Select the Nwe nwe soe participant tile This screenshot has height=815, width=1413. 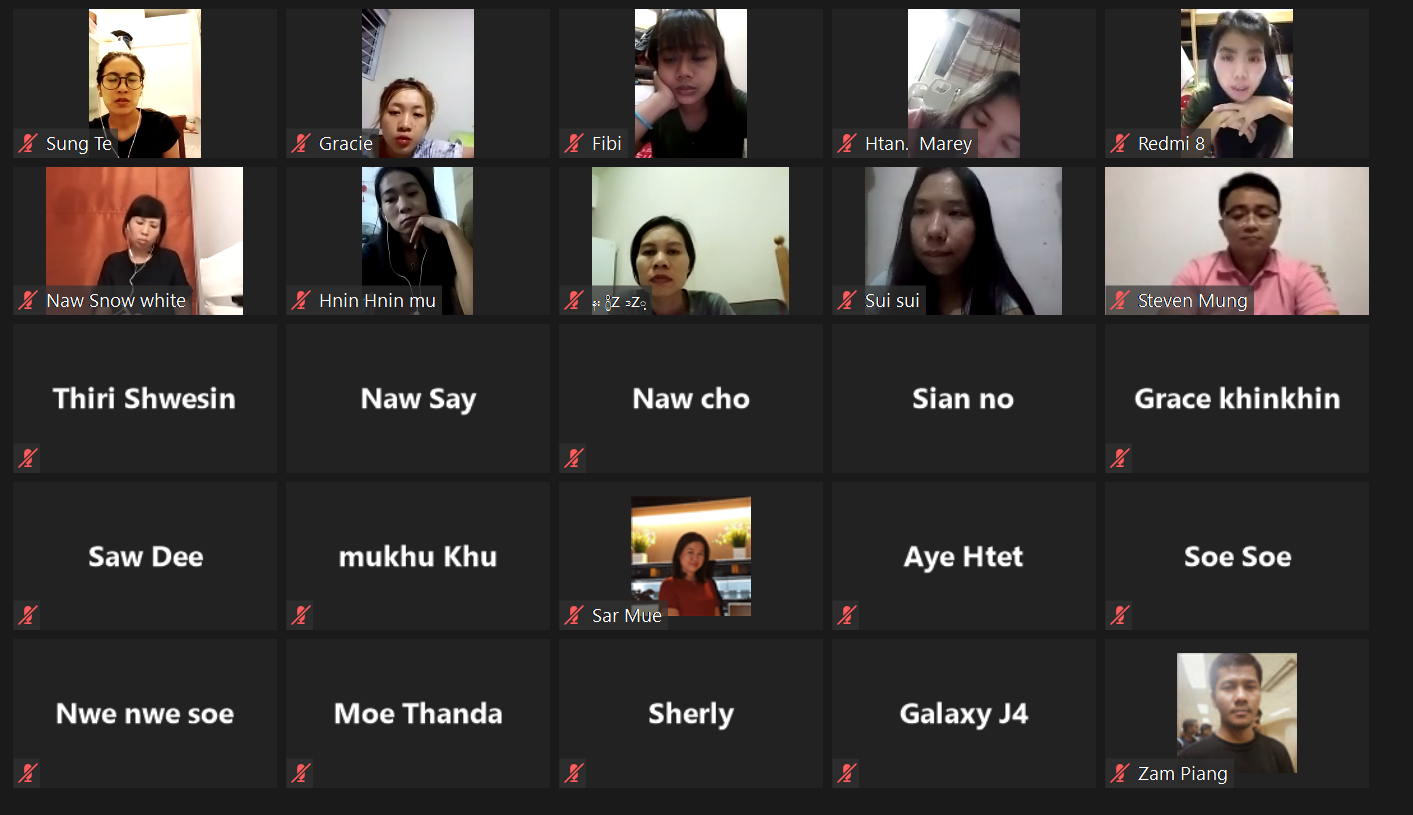tap(145, 713)
